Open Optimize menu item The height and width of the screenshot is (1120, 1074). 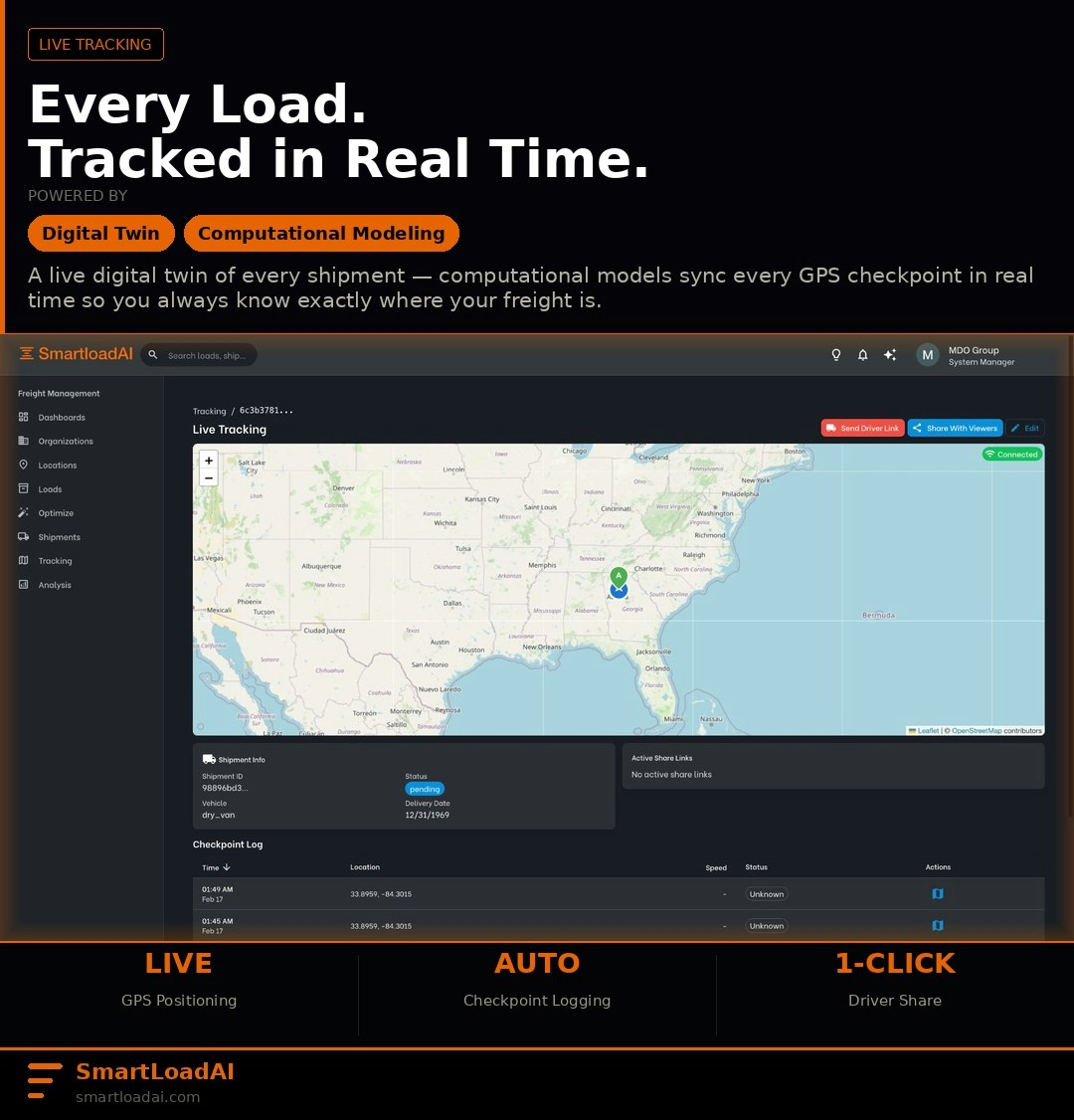(x=56, y=513)
